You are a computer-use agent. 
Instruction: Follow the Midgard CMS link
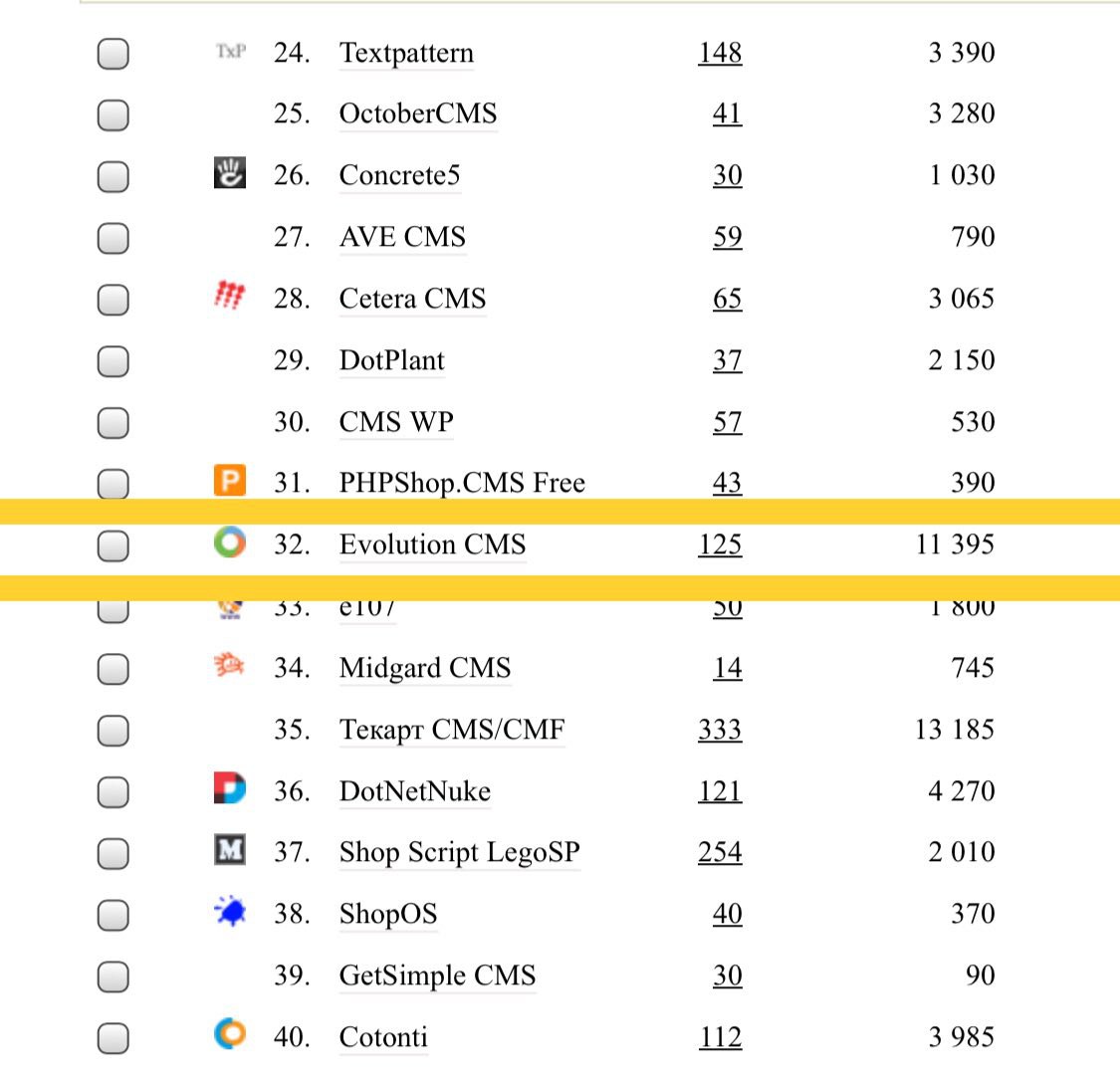pyautogui.click(x=425, y=668)
